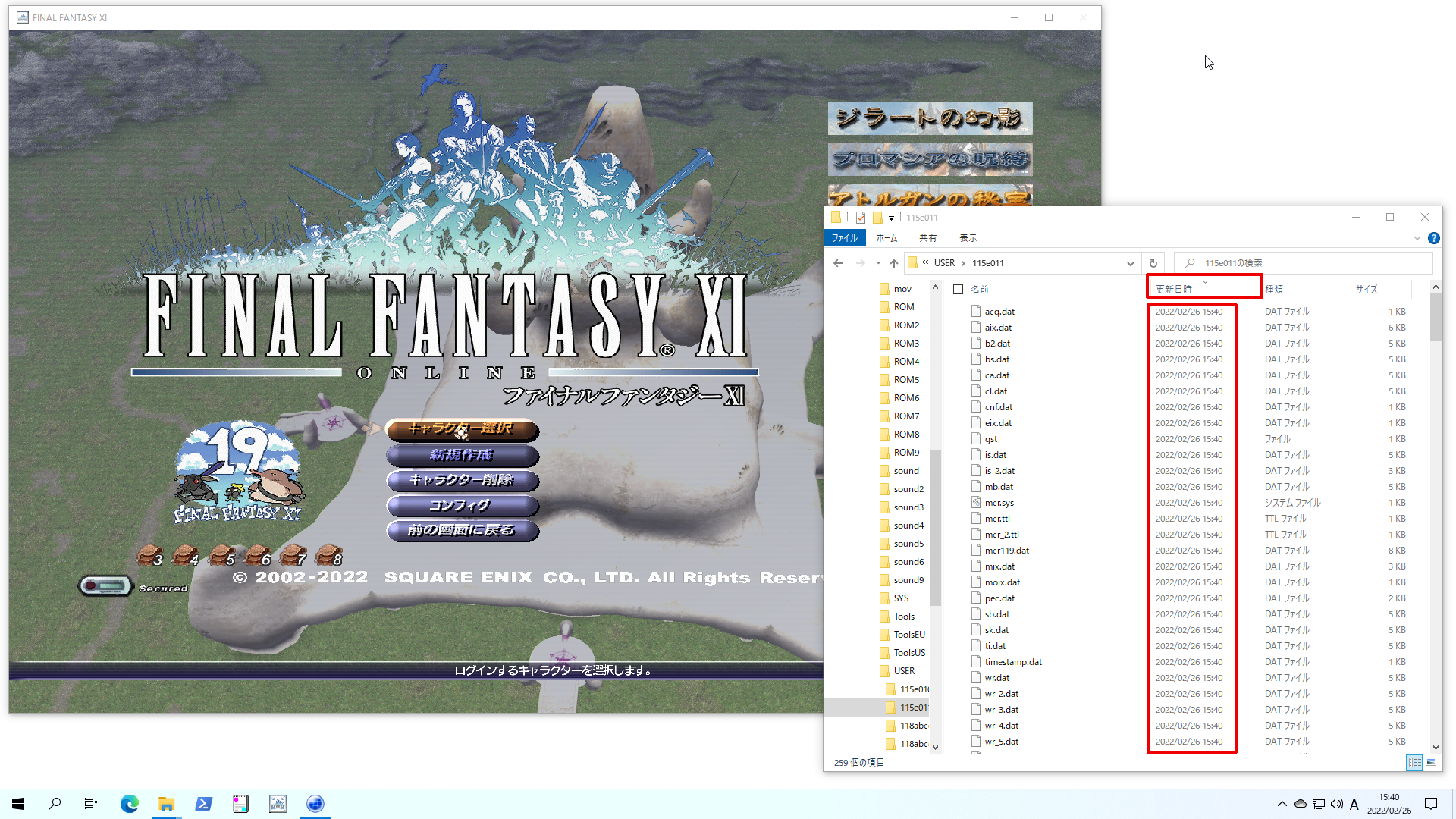This screenshot has height=819, width=1456.
Task: Click the IME input mode A indicator
Action: click(x=1354, y=804)
